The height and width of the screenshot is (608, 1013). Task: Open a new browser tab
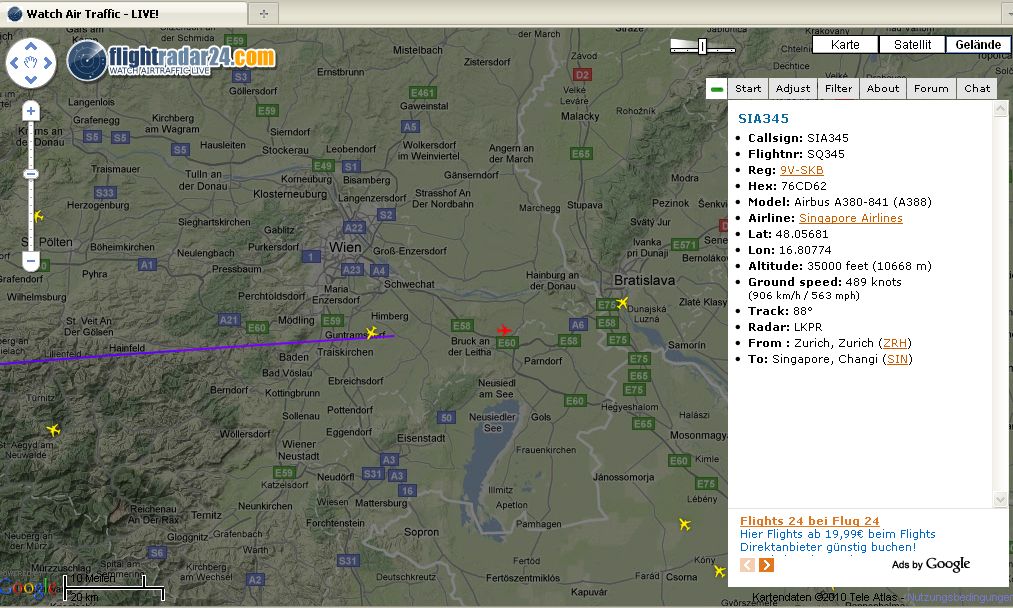(264, 14)
